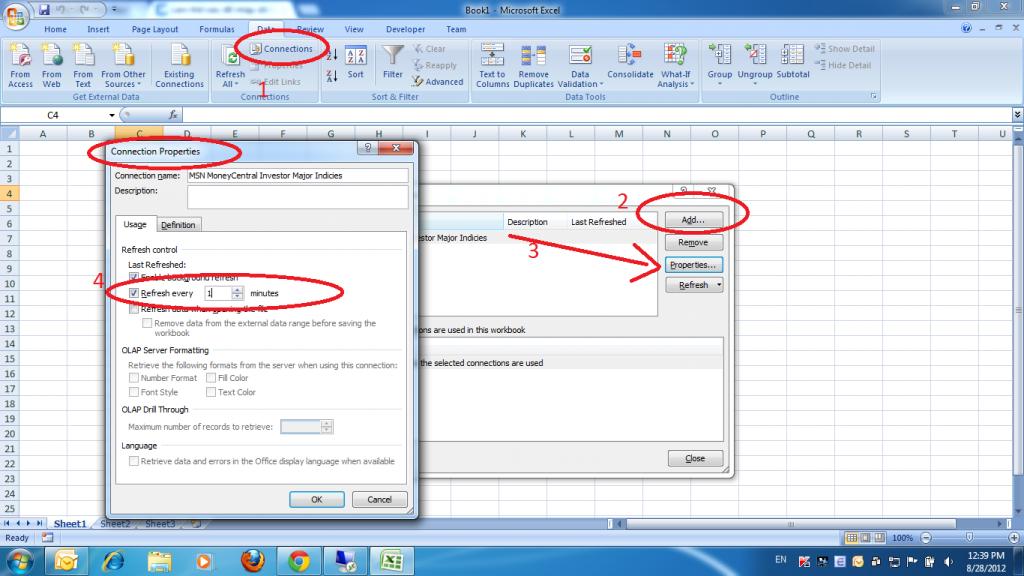Open the Home ribbon tab

tap(56, 29)
